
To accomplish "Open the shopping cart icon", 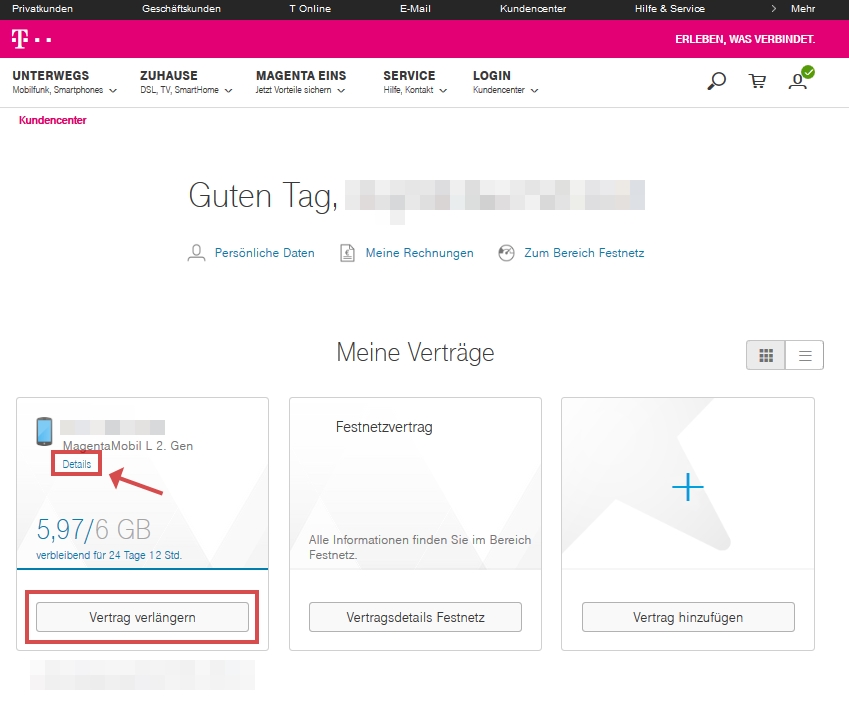I will tap(757, 81).
